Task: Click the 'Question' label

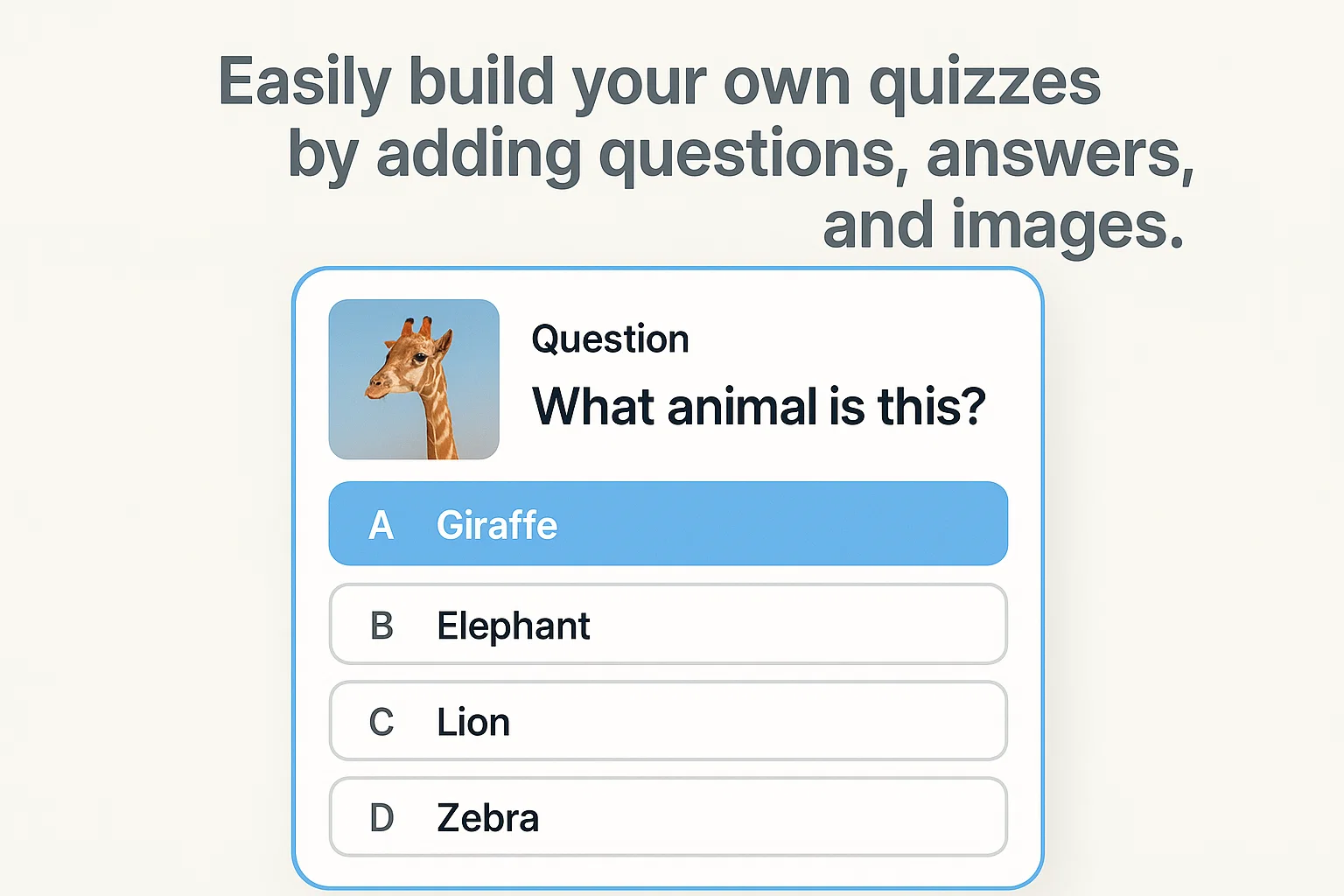Action: point(610,339)
